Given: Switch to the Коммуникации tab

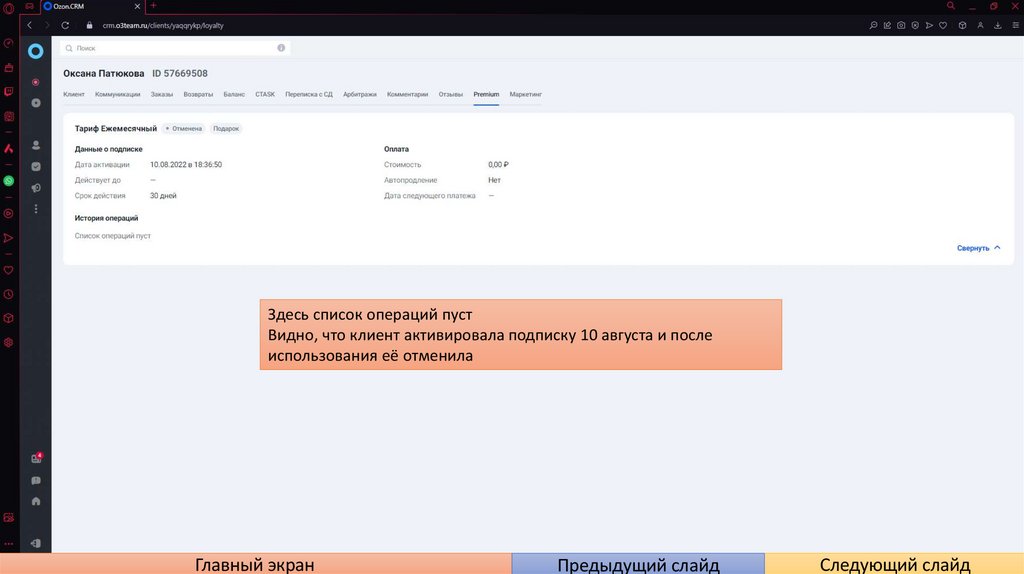Looking at the screenshot, I should point(118,94).
